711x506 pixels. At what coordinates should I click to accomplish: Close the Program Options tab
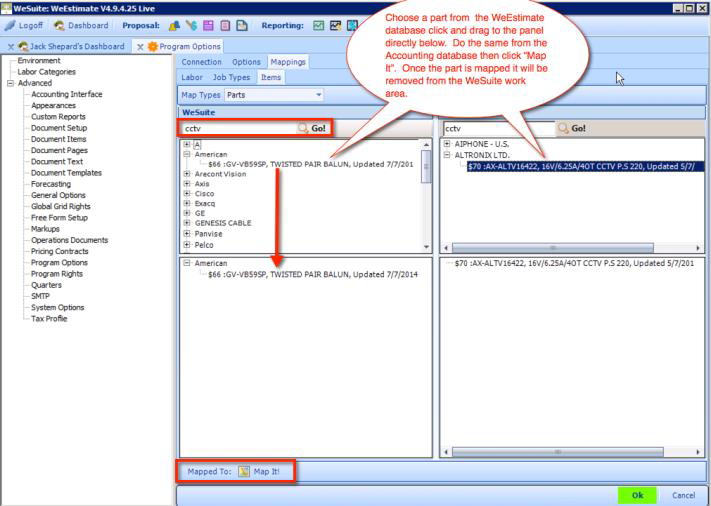140,47
